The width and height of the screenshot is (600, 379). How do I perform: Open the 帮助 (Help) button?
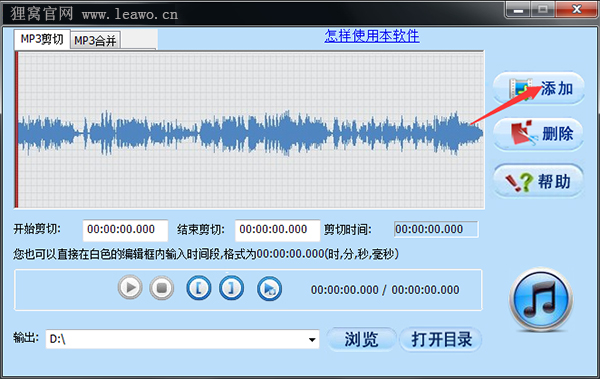tap(538, 181)
